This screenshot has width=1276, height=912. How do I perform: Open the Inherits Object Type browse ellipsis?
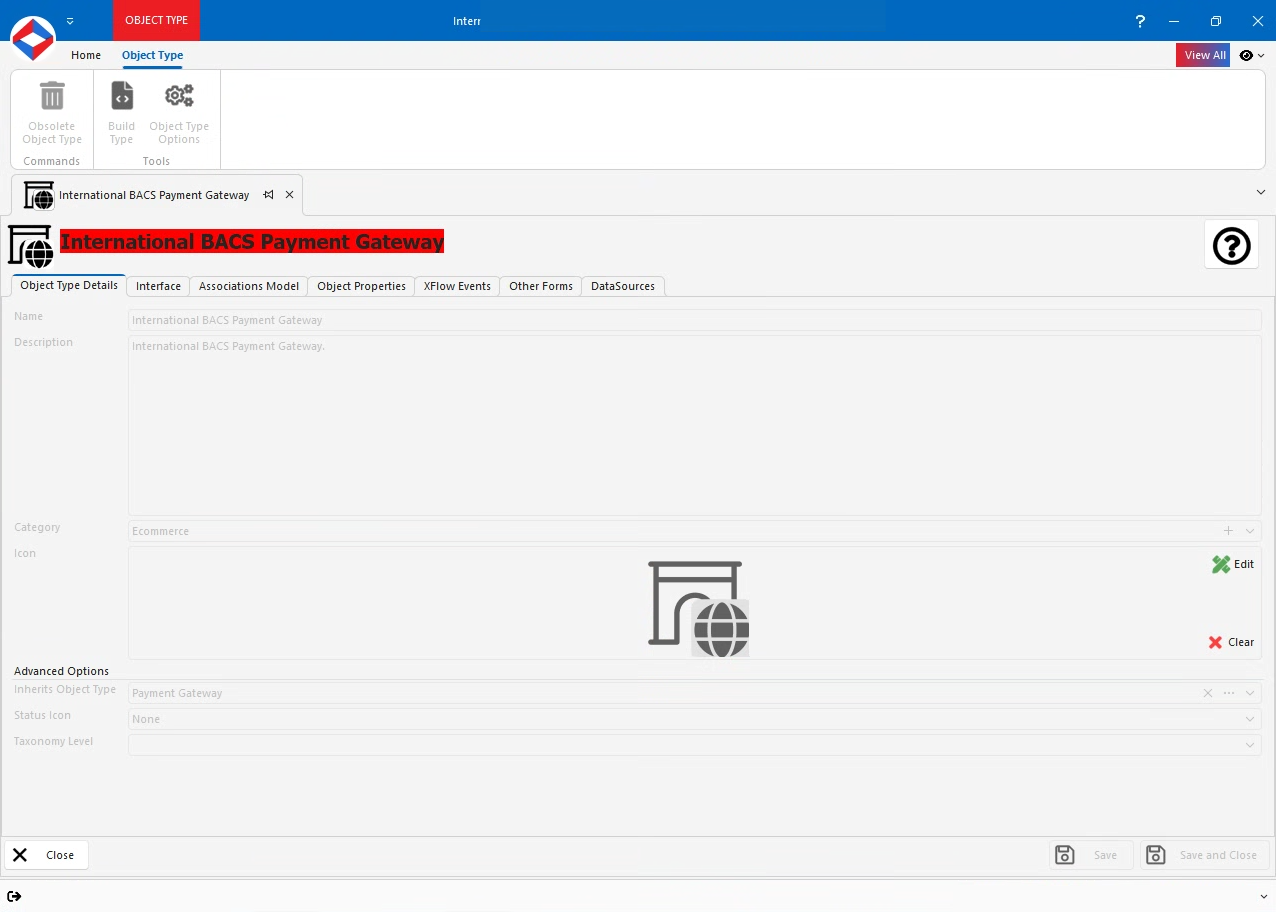pyautogui.click(x=1227, y=692)
